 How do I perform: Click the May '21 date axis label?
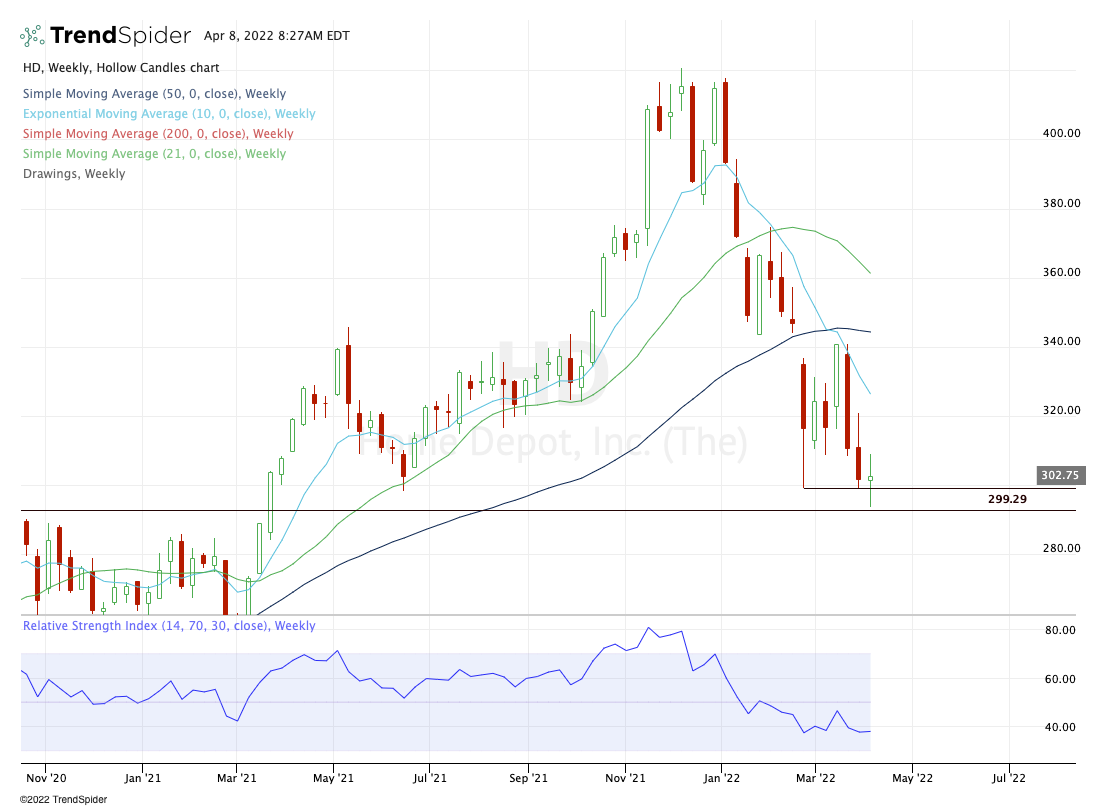click(334, 778)
